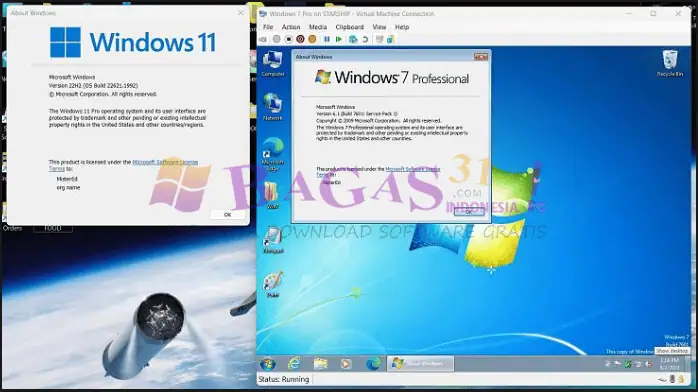Select the Paint desktop shortcut
The image size is (698, 392).
click(272, 285)
